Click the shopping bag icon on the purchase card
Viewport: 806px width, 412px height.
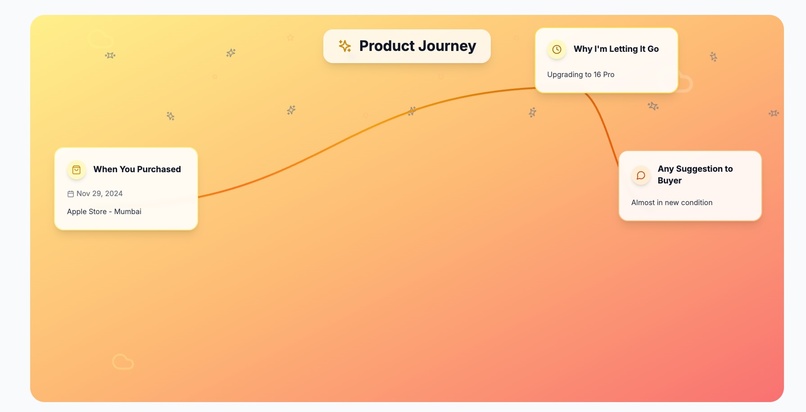76,170
